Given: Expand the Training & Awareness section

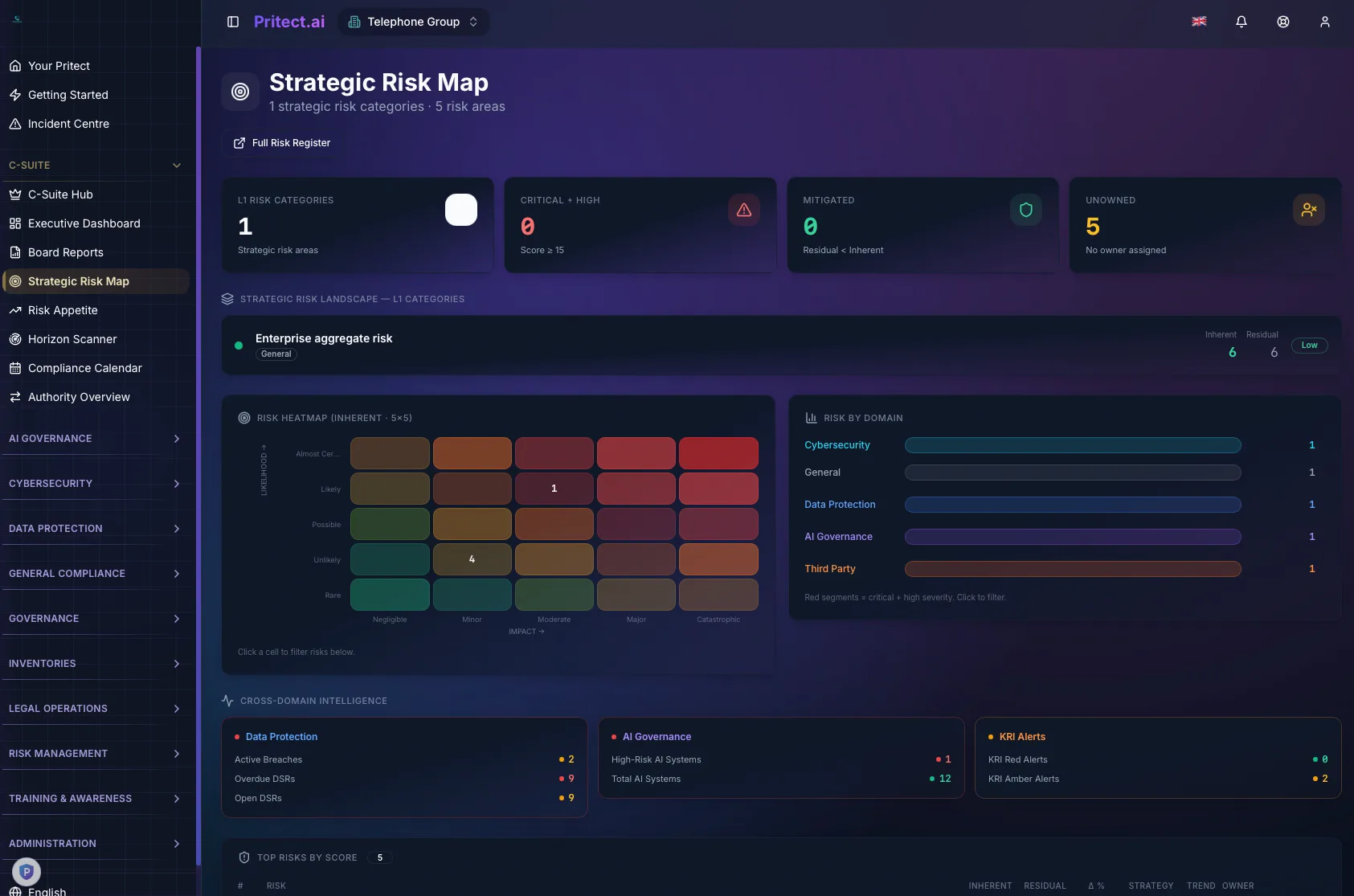Looking at the screenshot, I should (x=95, y=799).
